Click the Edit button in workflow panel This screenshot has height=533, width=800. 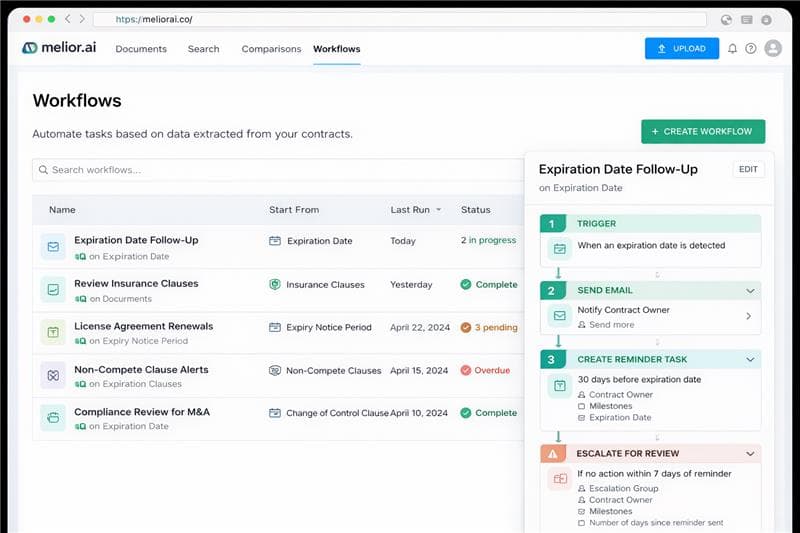click(x=748, y=170)
